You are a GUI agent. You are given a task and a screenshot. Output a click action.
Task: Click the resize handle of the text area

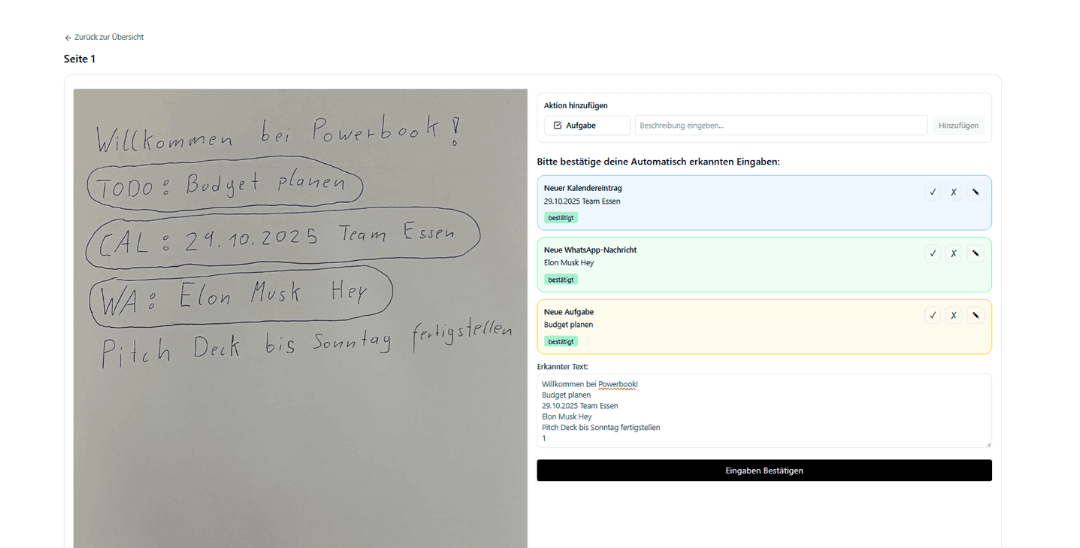pos(988,444)
